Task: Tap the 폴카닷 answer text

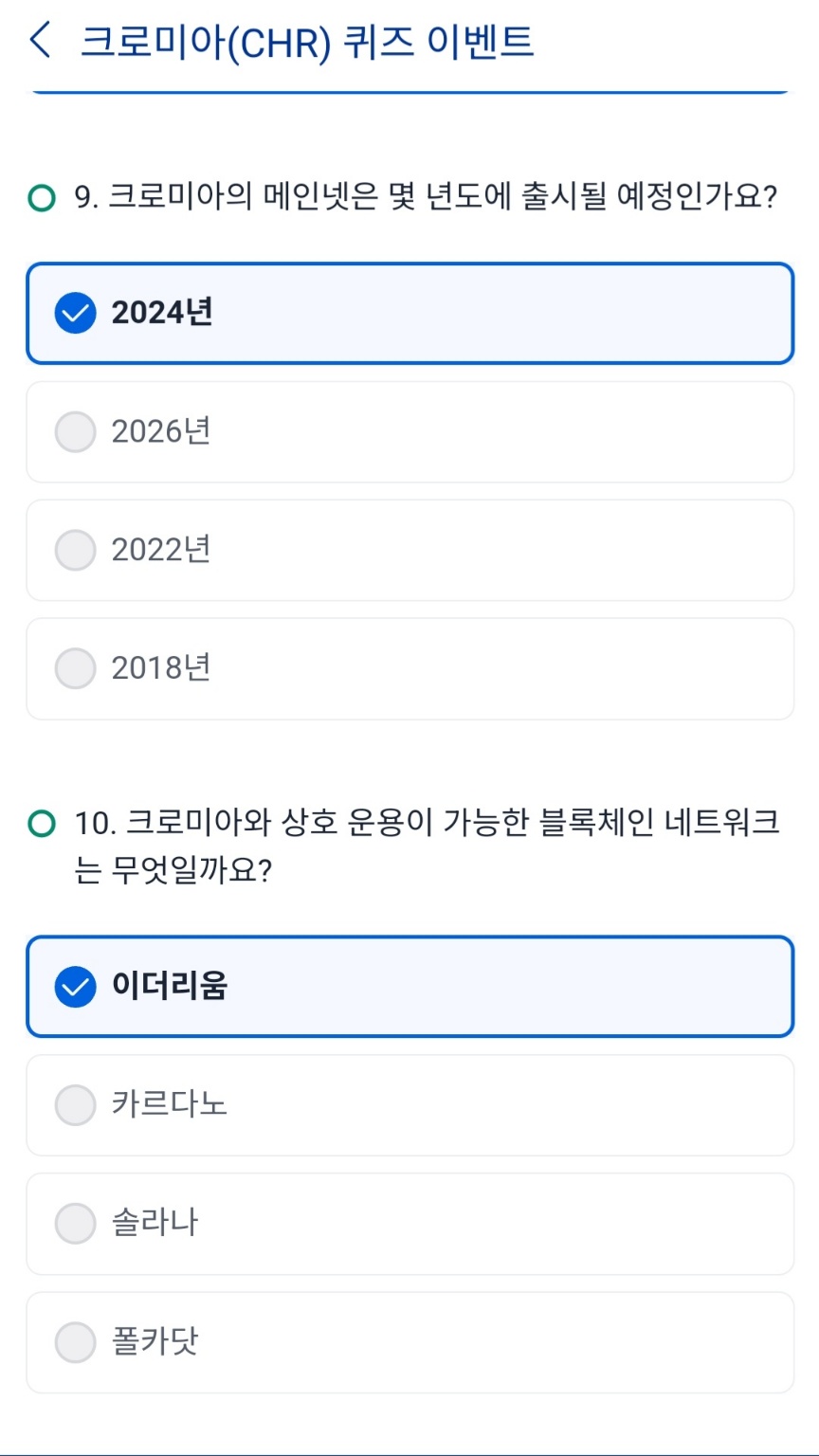Action: pyautogui.click(x=155, y=1342)
